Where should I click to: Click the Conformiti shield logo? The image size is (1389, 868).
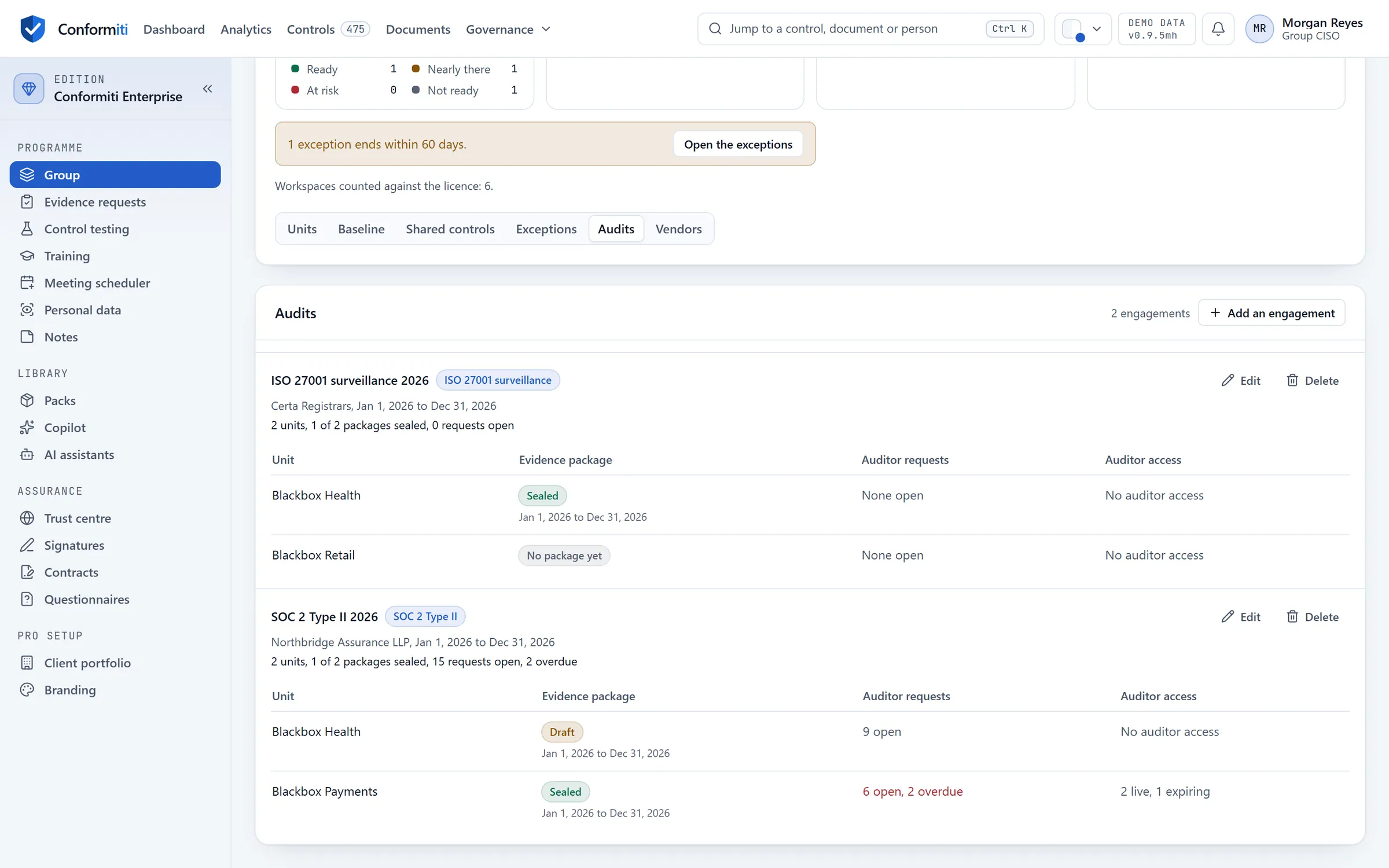[x=32, y=28]
